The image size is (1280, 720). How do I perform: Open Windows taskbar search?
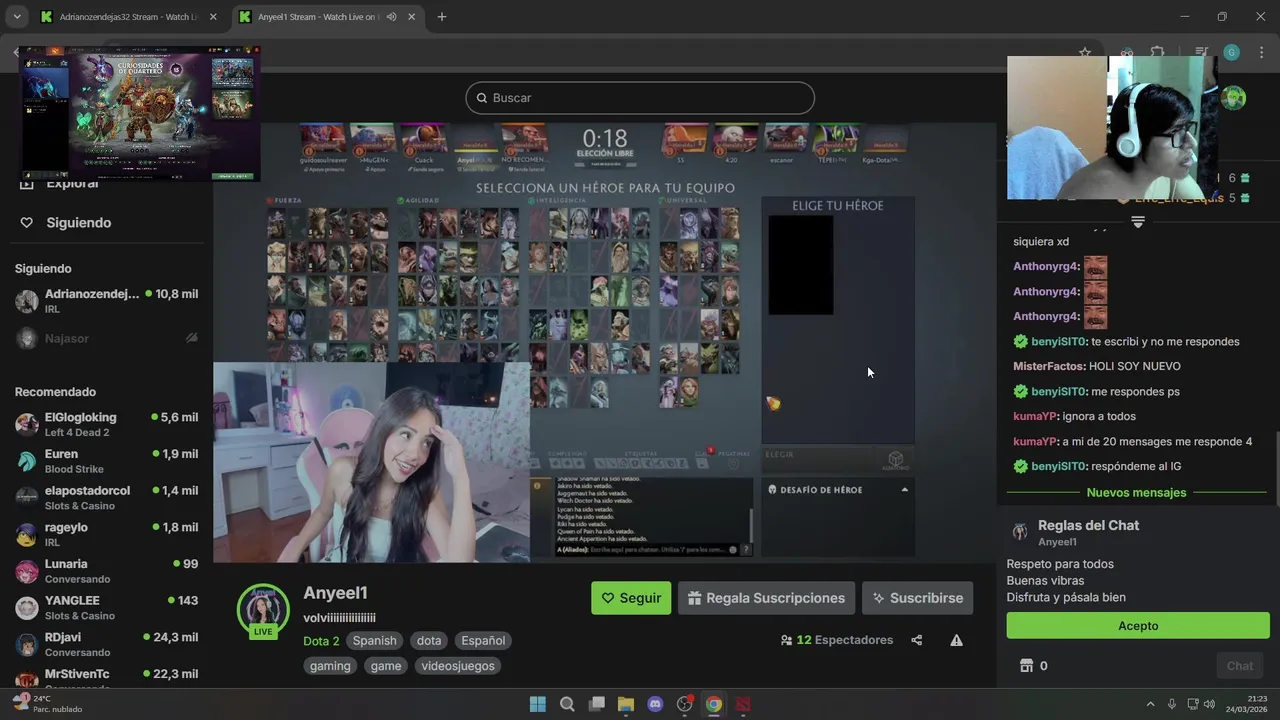tap(567, 704)
